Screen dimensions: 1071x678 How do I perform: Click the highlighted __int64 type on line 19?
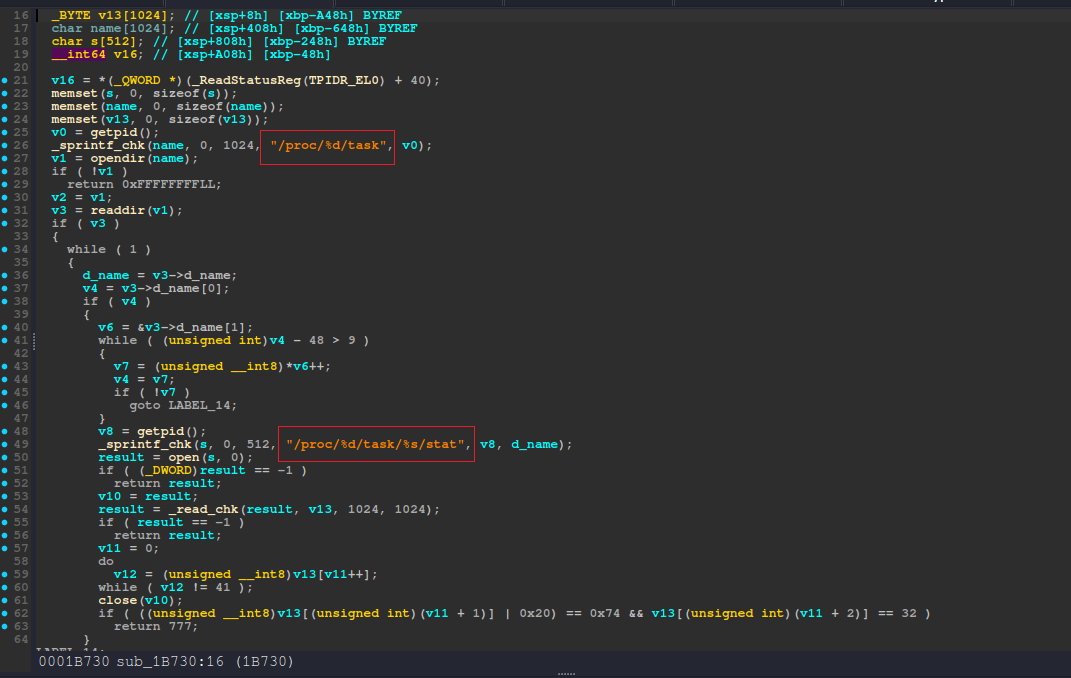(x=79, y=55)
